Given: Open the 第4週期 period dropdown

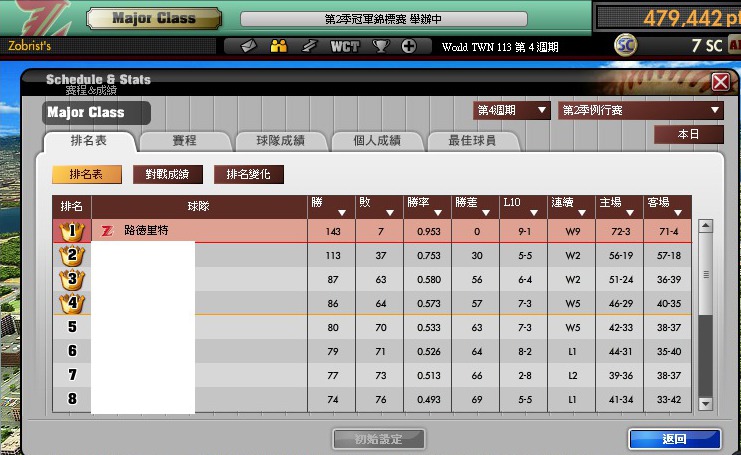Looking at the screenshot, I should click(x=511, y=111).
